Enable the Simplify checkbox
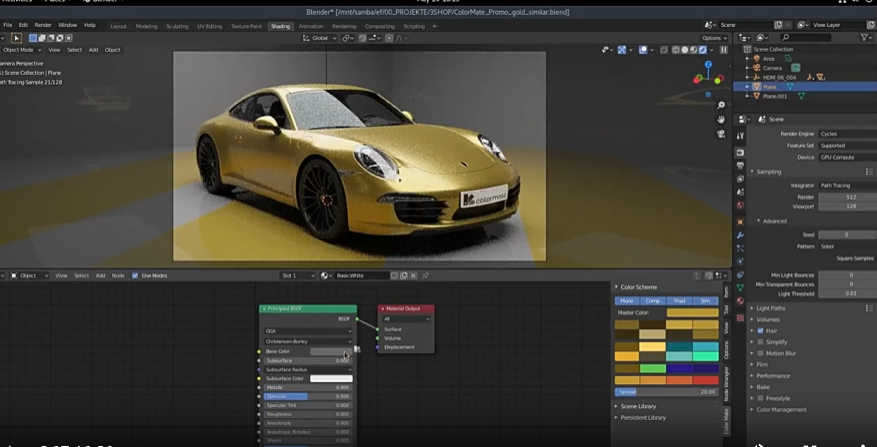The width and height of the screenshot is (877, 447). click(x=761, y=341)
